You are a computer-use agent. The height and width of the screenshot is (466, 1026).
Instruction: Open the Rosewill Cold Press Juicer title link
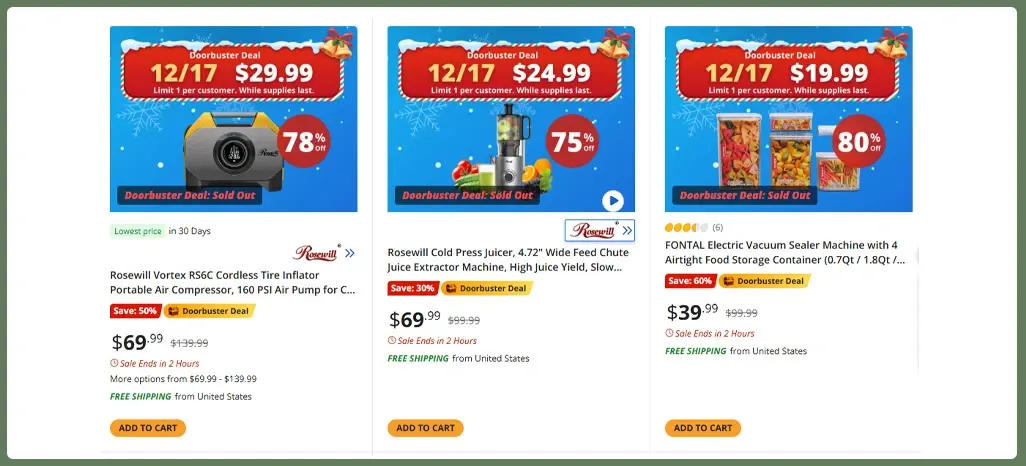click(x=510, y=260)
